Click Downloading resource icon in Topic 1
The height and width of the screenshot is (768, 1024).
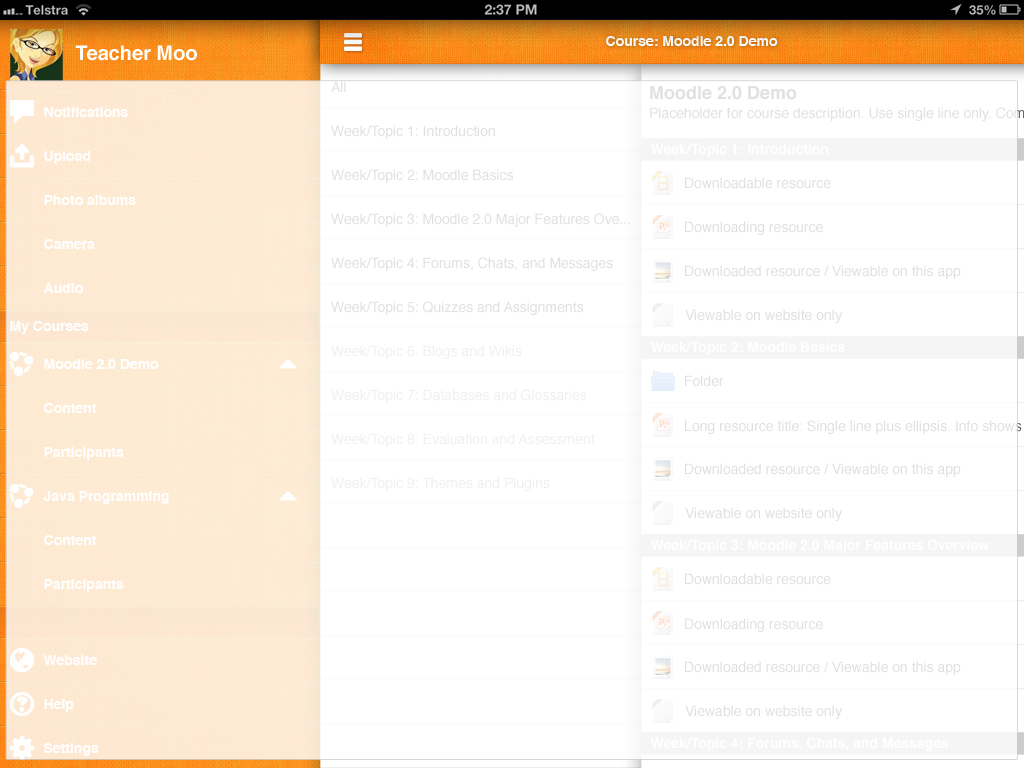662,227
